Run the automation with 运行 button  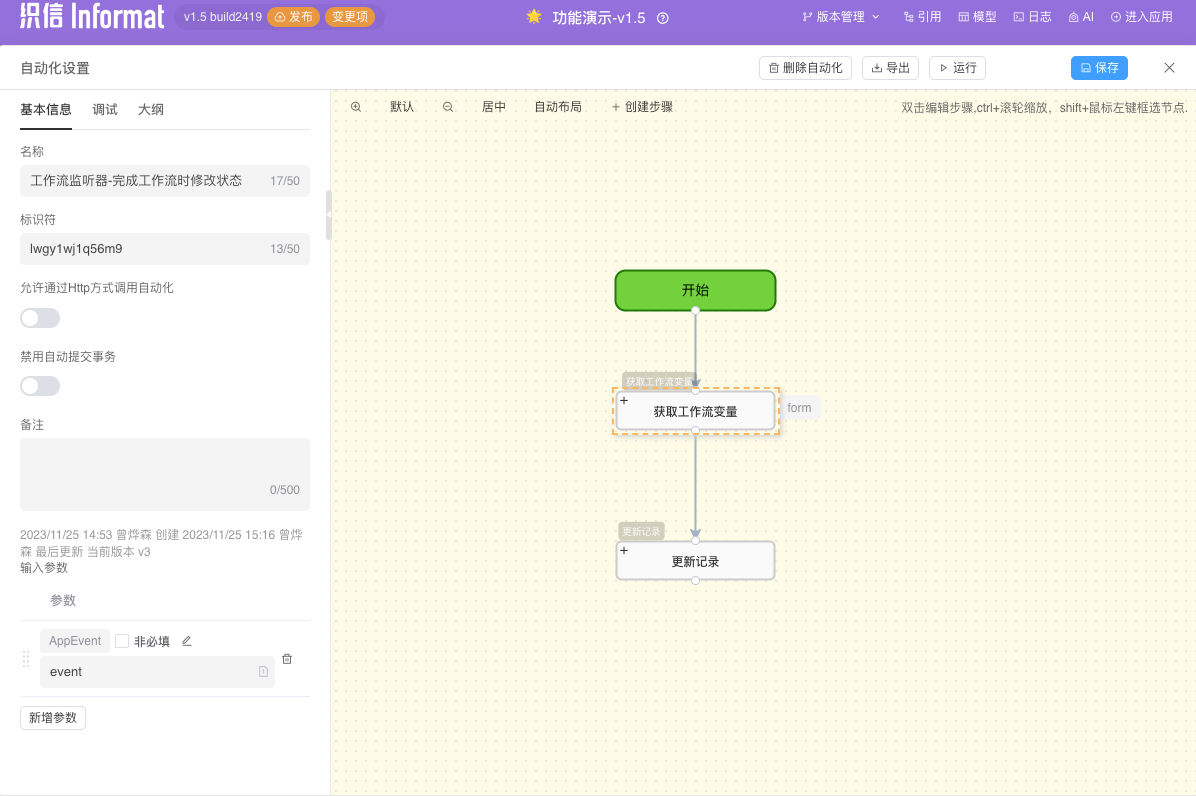956,68
